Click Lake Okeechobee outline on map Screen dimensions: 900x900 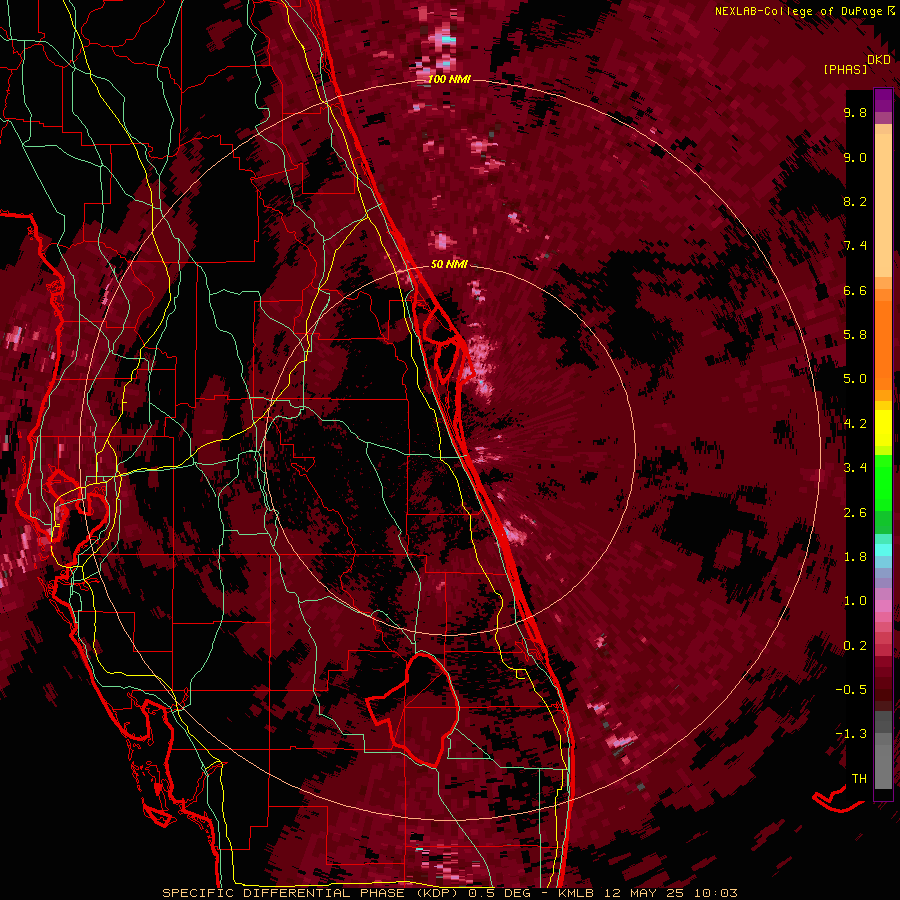coord(414,709)
